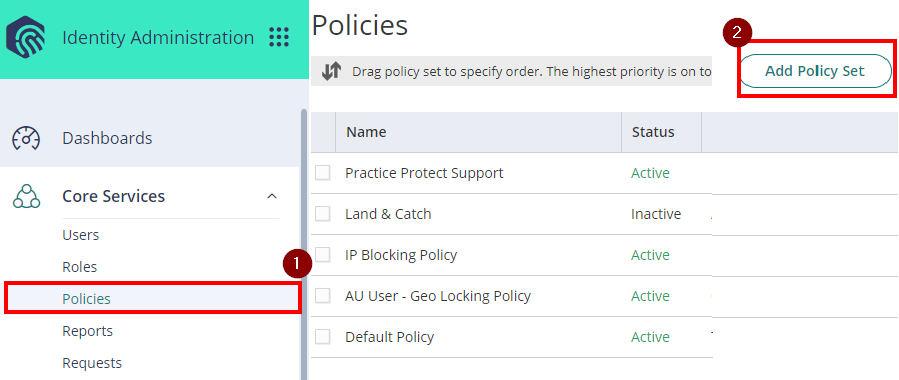Collapse the Core Services section chevron
Viewport: 899px width, 380px height.
272,196
